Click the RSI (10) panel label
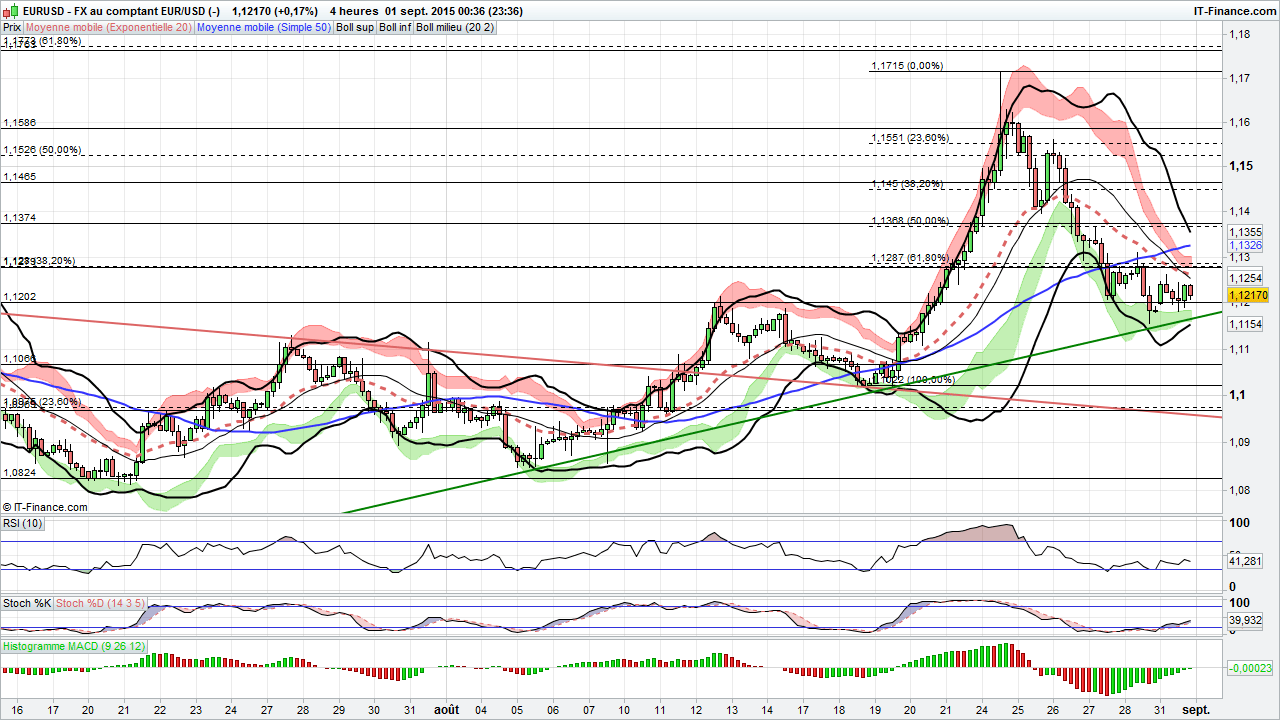This screenshot has width=1280, height=720. 20,522
